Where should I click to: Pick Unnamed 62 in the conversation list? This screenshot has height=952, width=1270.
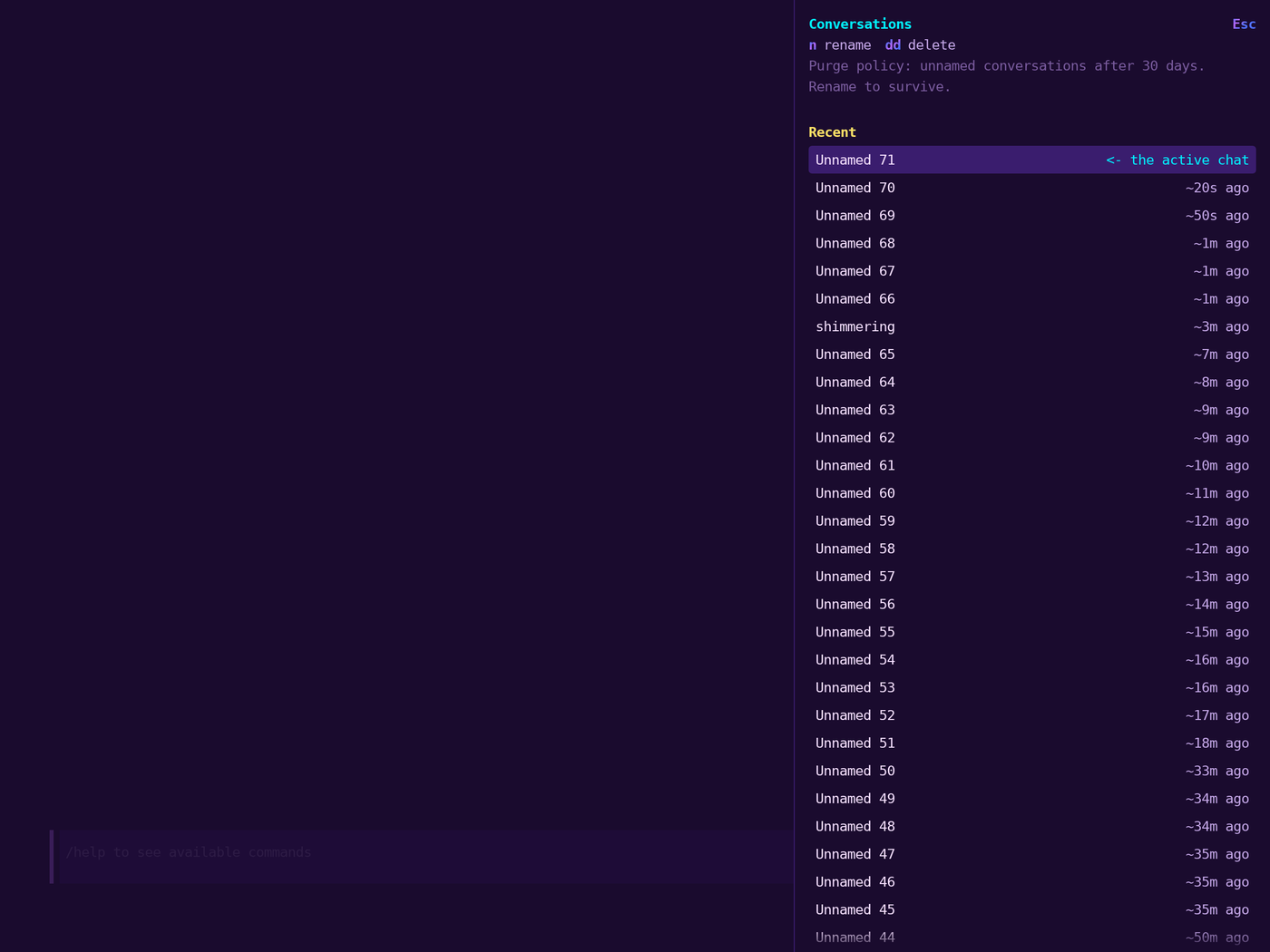tap(1032, 438)
